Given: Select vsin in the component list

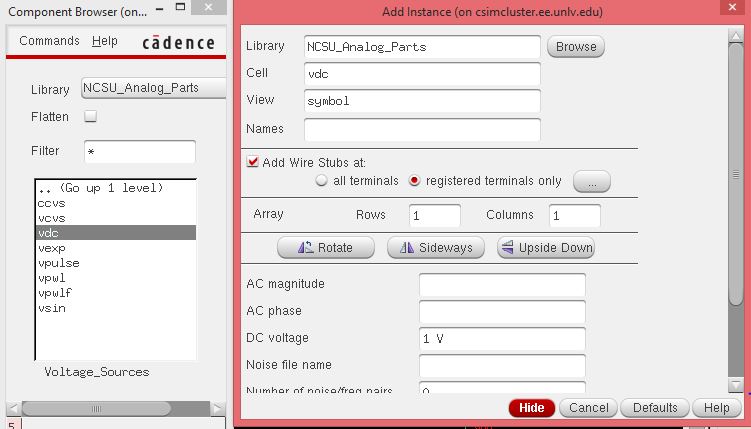Looking at the screenshot, I should coord(115,308).
